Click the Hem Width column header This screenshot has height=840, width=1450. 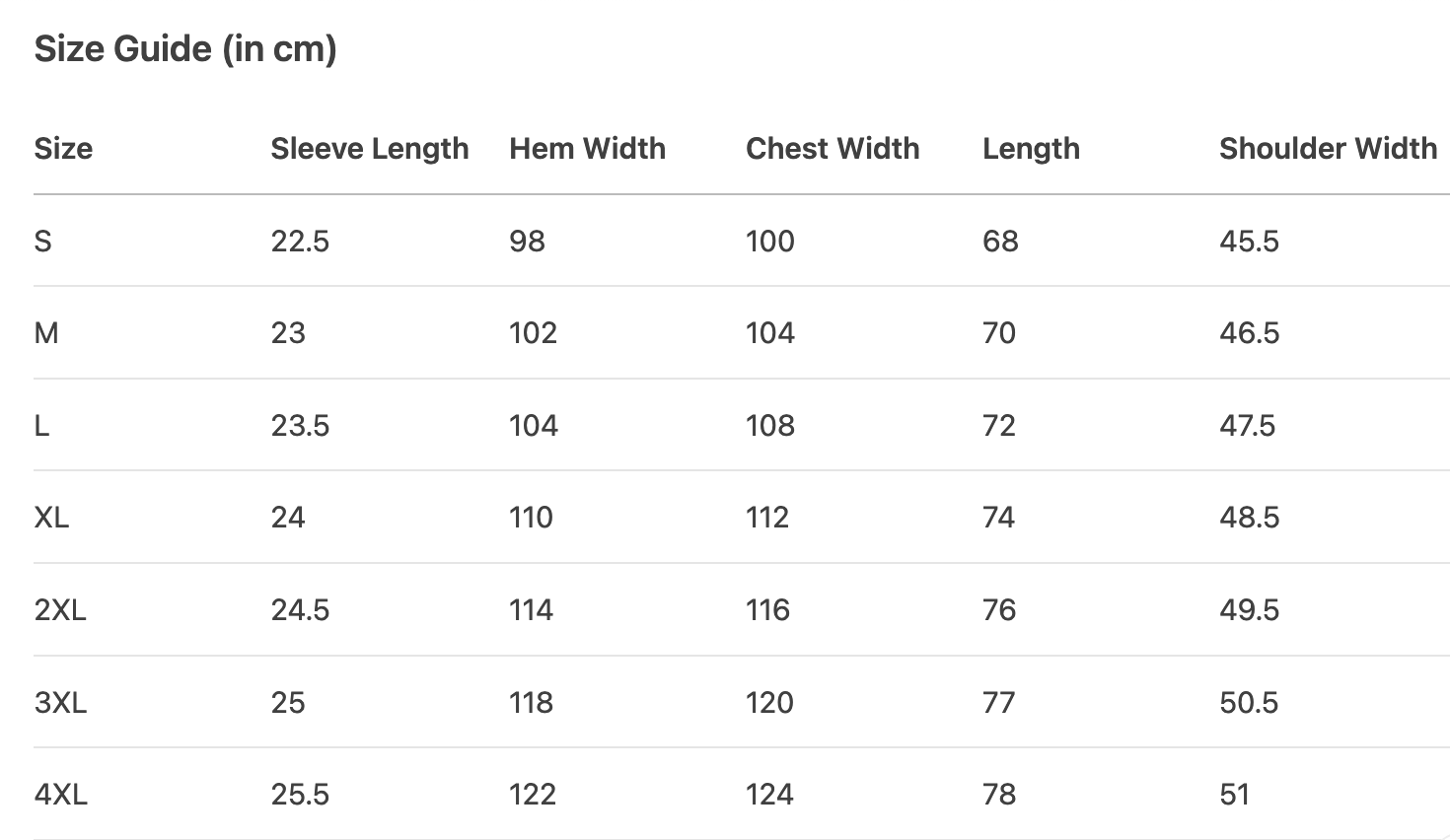(x=587, y=149)
